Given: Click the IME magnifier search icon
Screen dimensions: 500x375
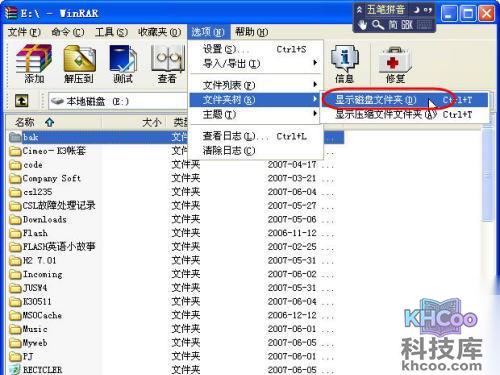Looking at the screenshot, I should point(378,25).
